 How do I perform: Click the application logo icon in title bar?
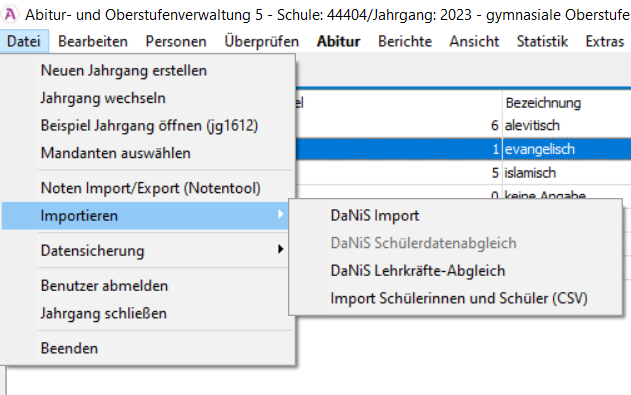10,15
